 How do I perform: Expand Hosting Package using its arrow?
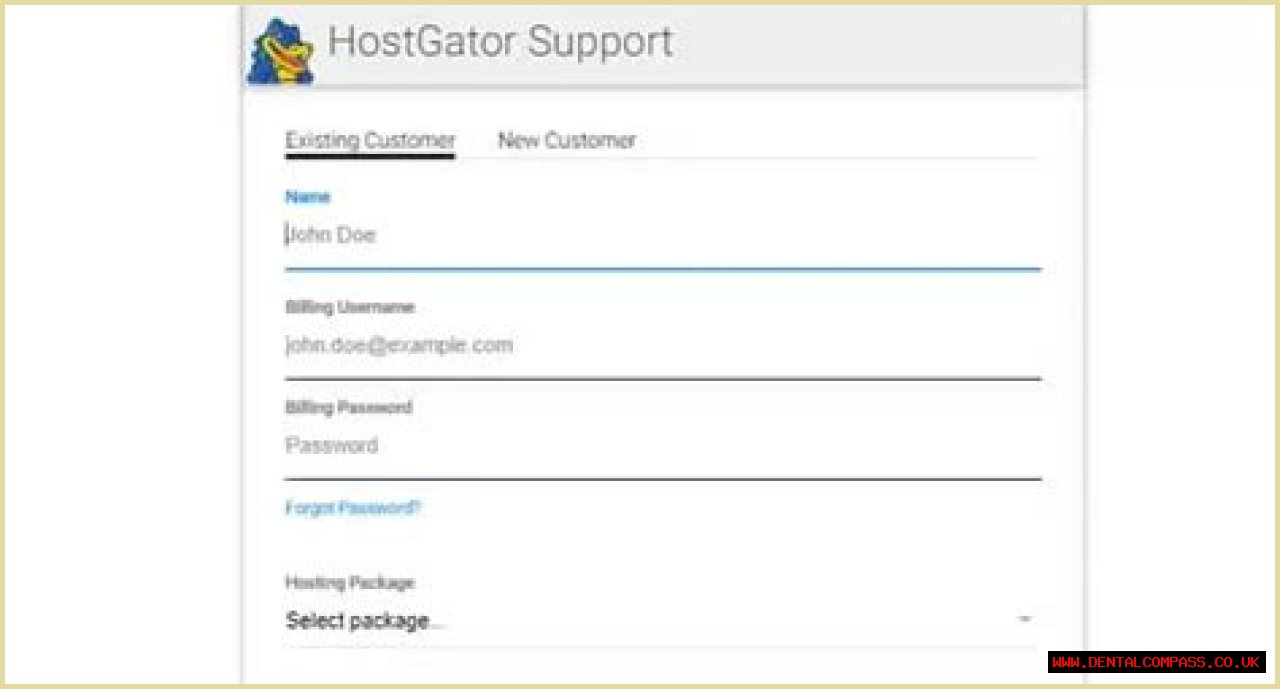click(1025, 620)
